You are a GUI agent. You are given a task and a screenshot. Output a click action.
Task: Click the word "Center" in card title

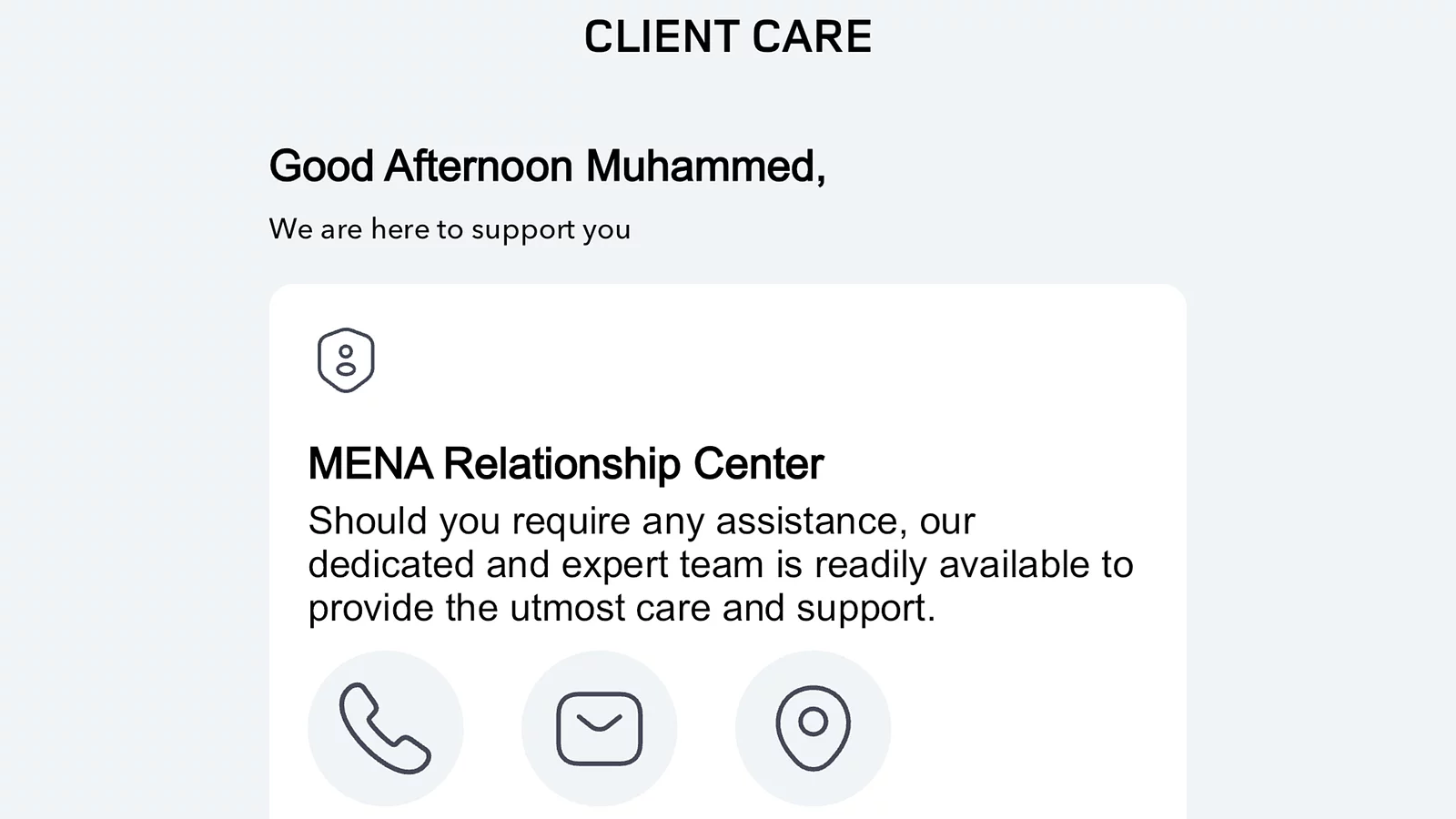click(x=758, y=464)
